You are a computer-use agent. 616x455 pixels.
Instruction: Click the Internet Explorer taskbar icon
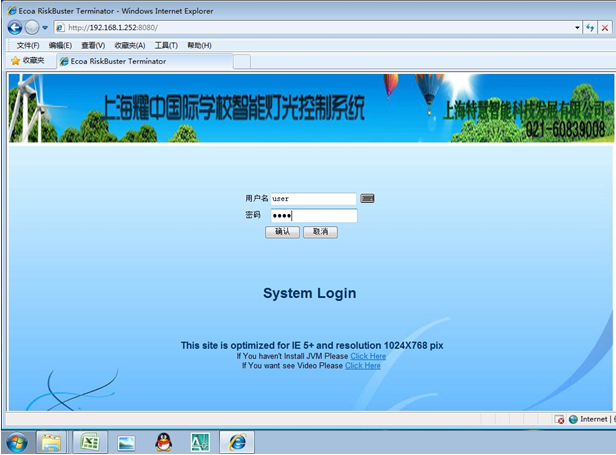pyautogui.click(x=237, y=441)
